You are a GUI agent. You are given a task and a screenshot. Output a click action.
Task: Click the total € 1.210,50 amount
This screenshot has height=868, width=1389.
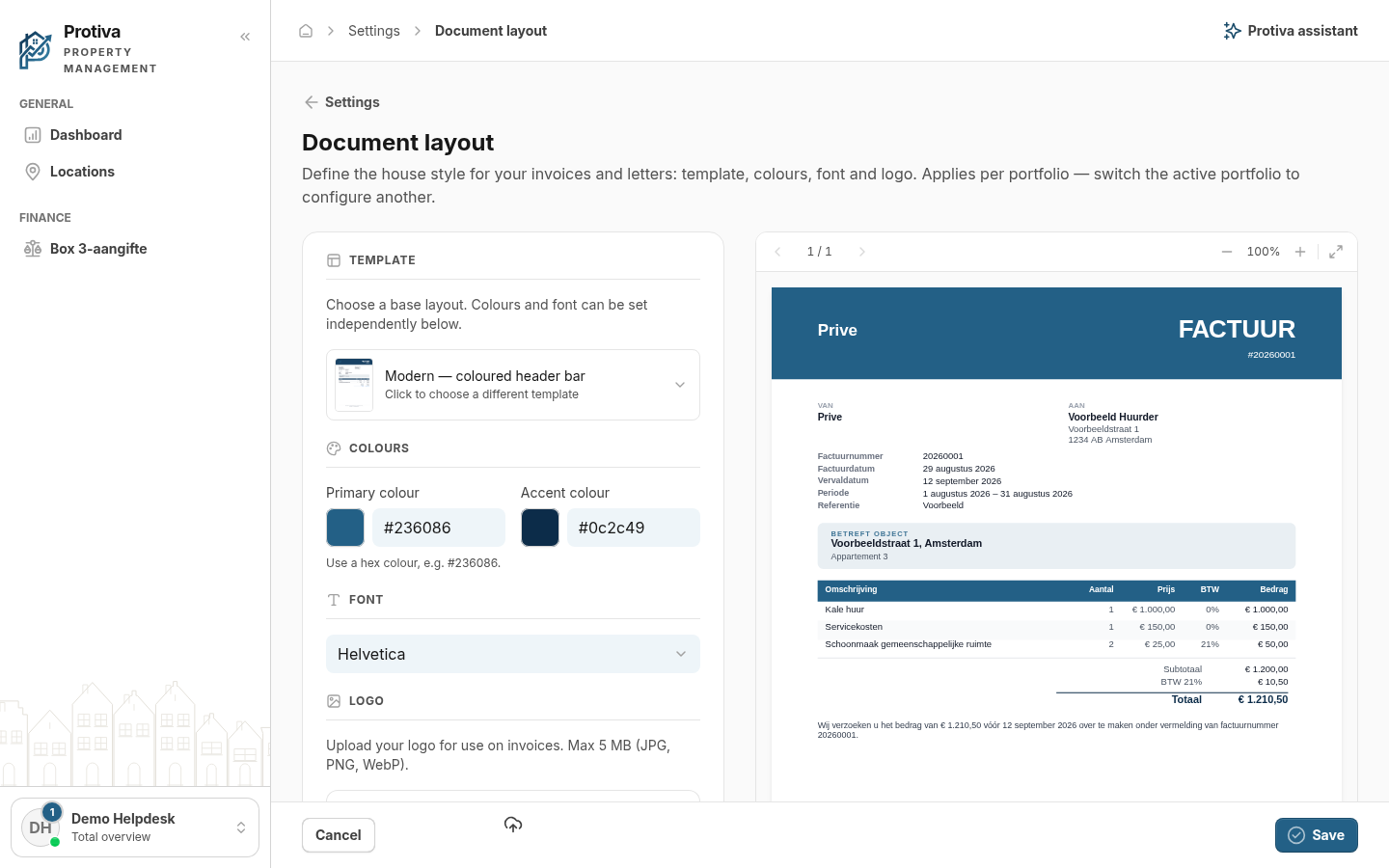coord(1263,699)
